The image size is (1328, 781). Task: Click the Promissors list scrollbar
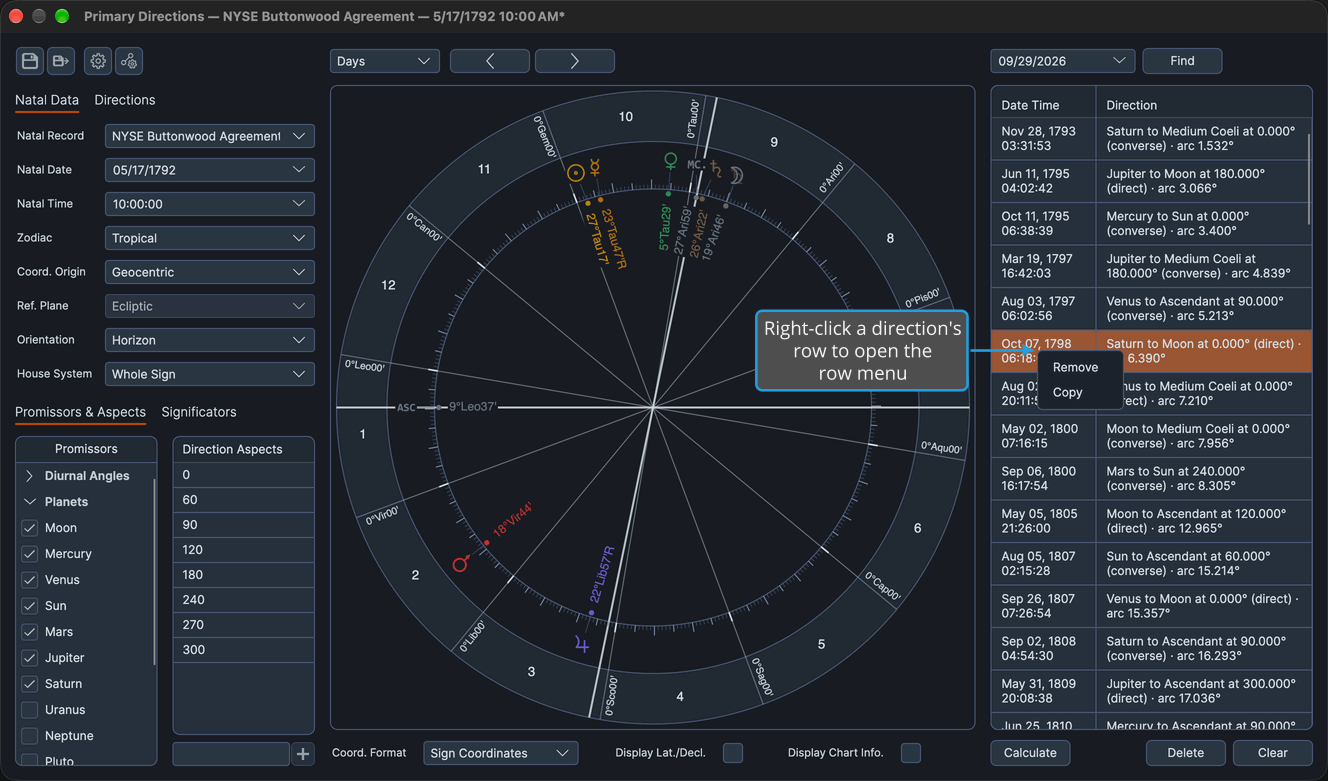154,572
